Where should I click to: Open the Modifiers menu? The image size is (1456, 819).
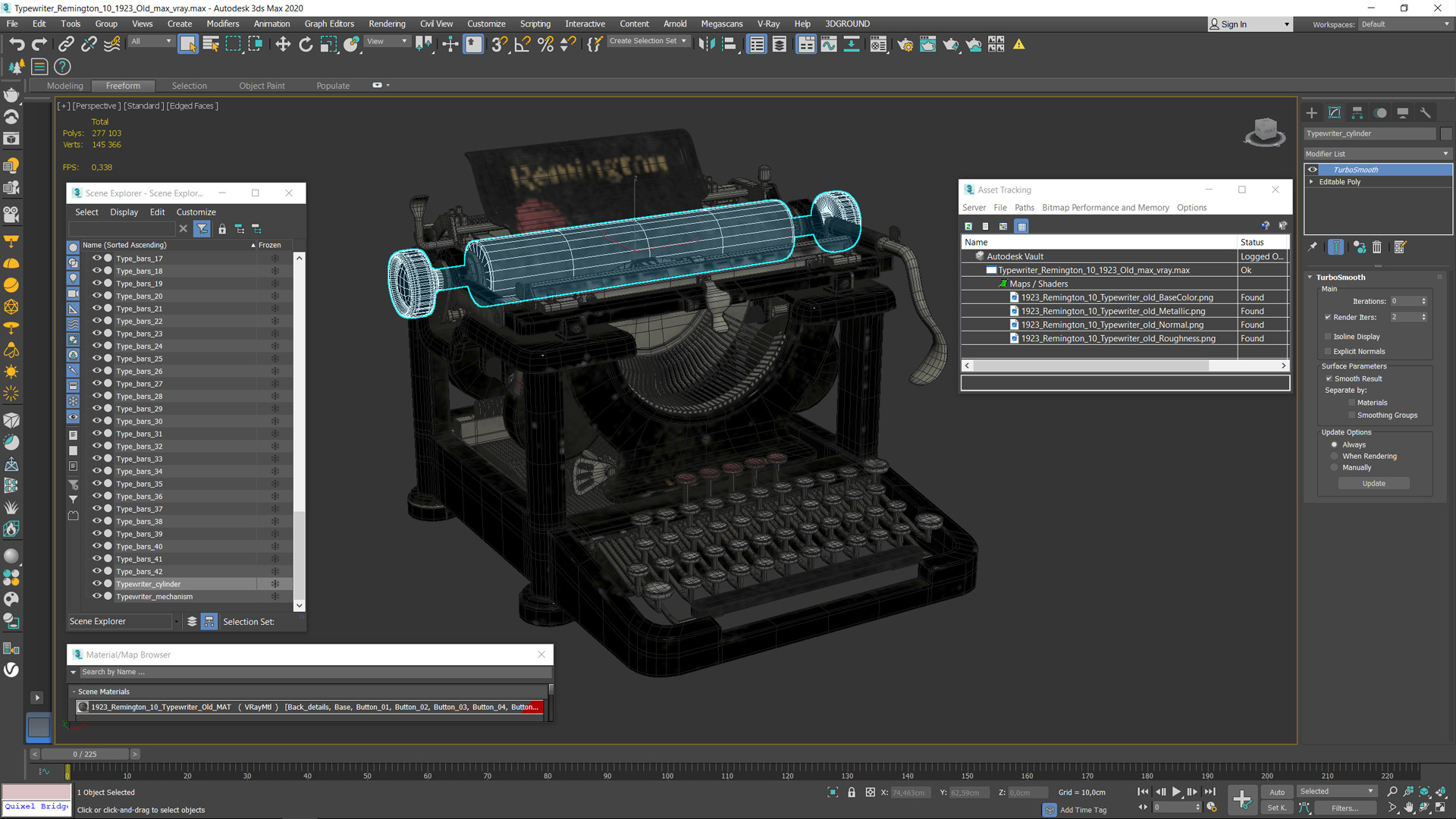223,24
